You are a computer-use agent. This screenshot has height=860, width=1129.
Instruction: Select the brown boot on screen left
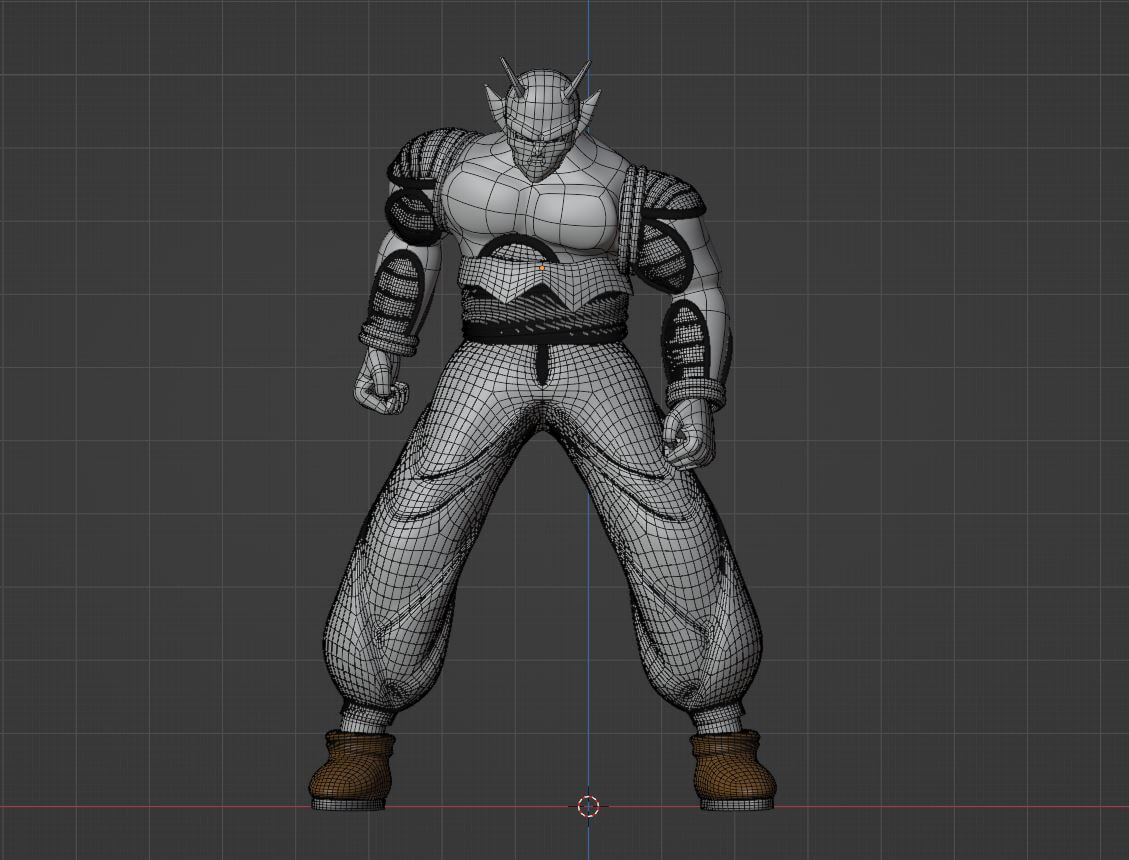pos(354,769)
